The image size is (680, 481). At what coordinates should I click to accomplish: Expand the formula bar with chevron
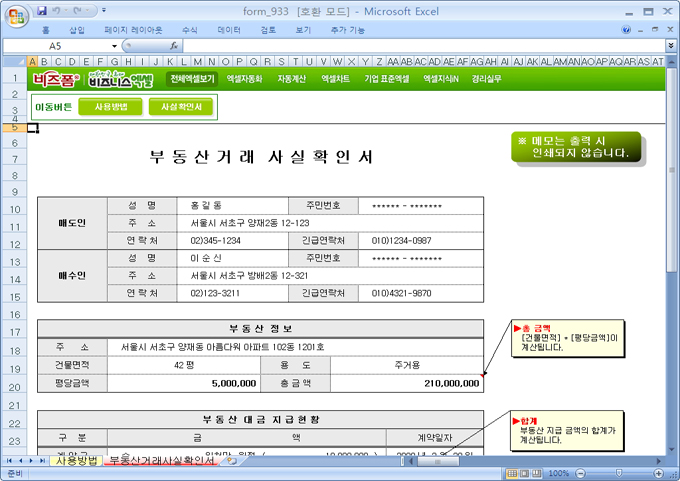coord(670,46)
